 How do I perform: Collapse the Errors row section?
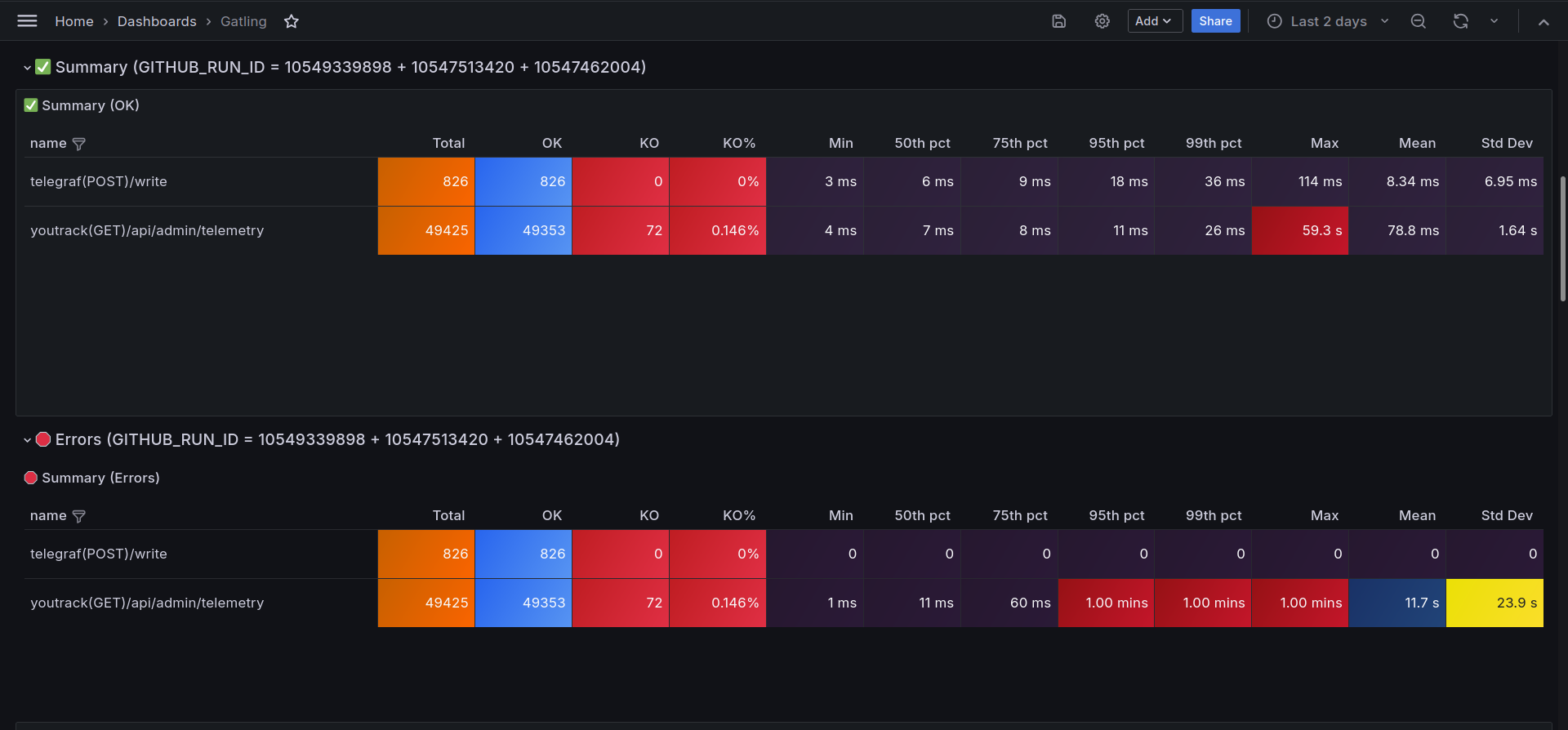point(27,440)
